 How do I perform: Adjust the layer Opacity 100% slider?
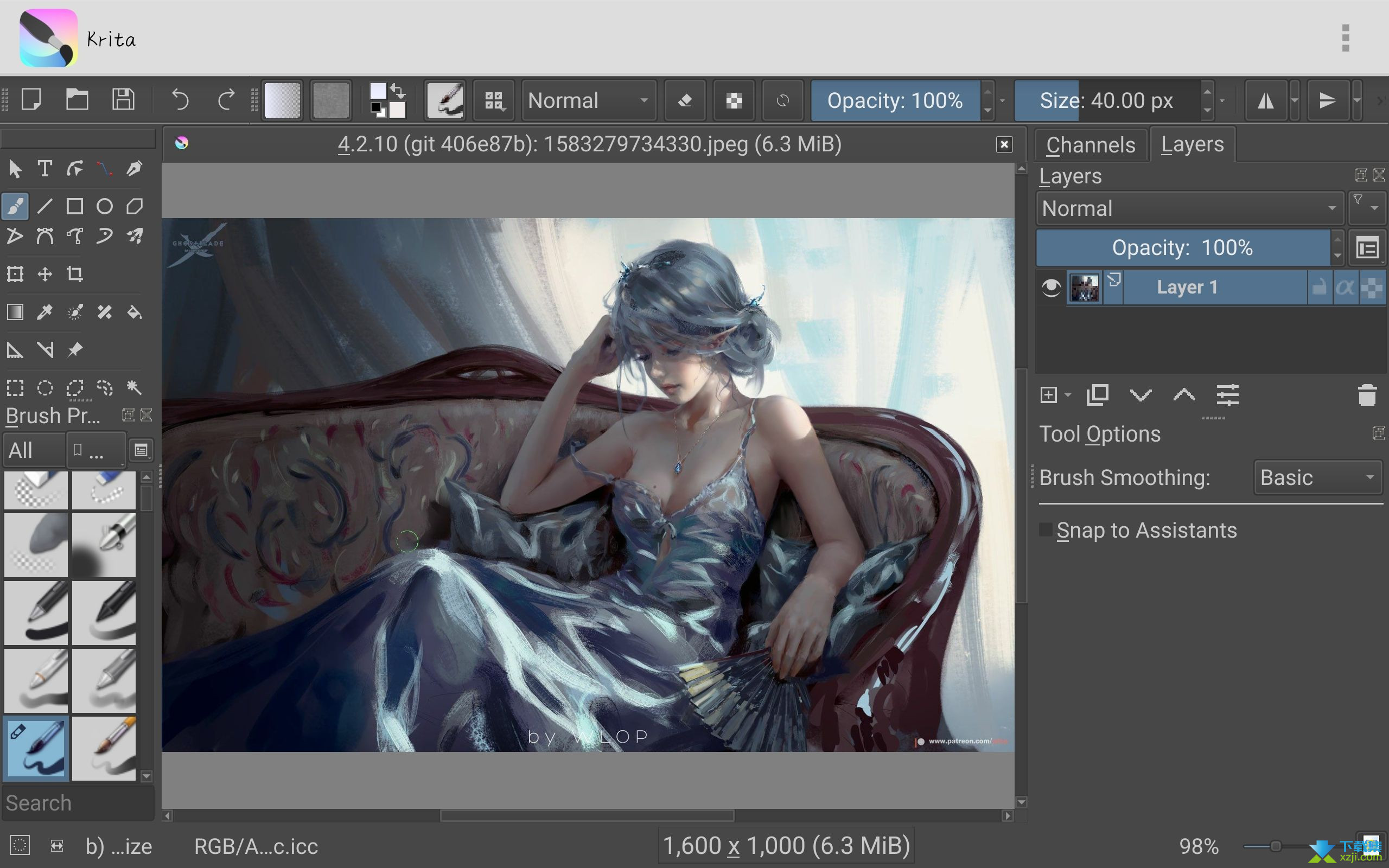pos(1183,247)
